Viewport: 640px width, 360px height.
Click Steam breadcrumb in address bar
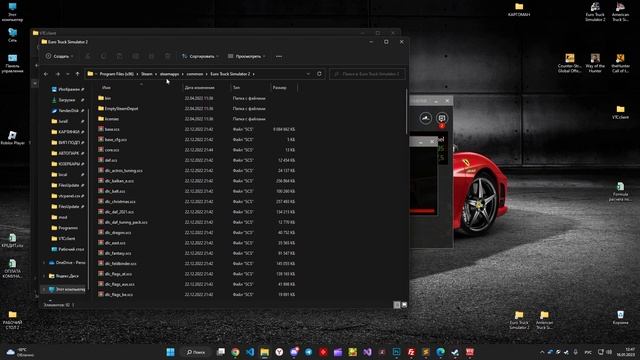pos(147,74)
